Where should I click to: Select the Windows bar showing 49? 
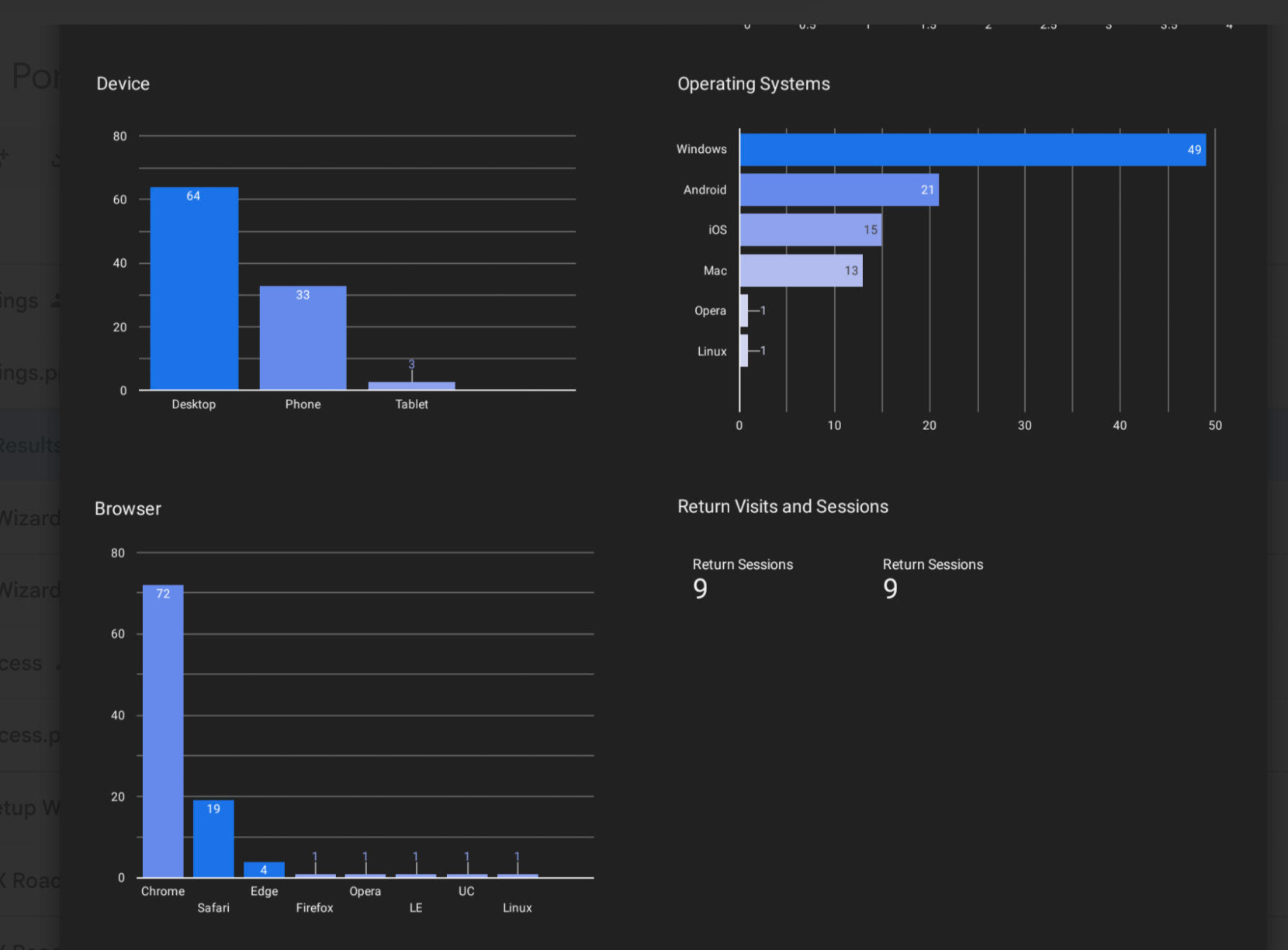[x=972, y=150]
